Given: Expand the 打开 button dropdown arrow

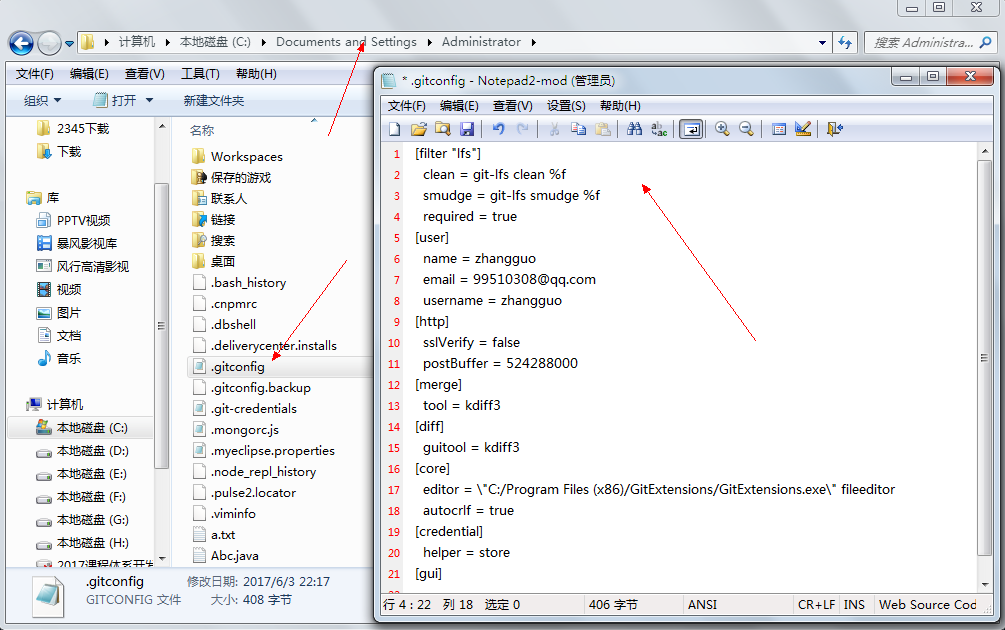Looking at the screenshot, I should coord(149,100).
